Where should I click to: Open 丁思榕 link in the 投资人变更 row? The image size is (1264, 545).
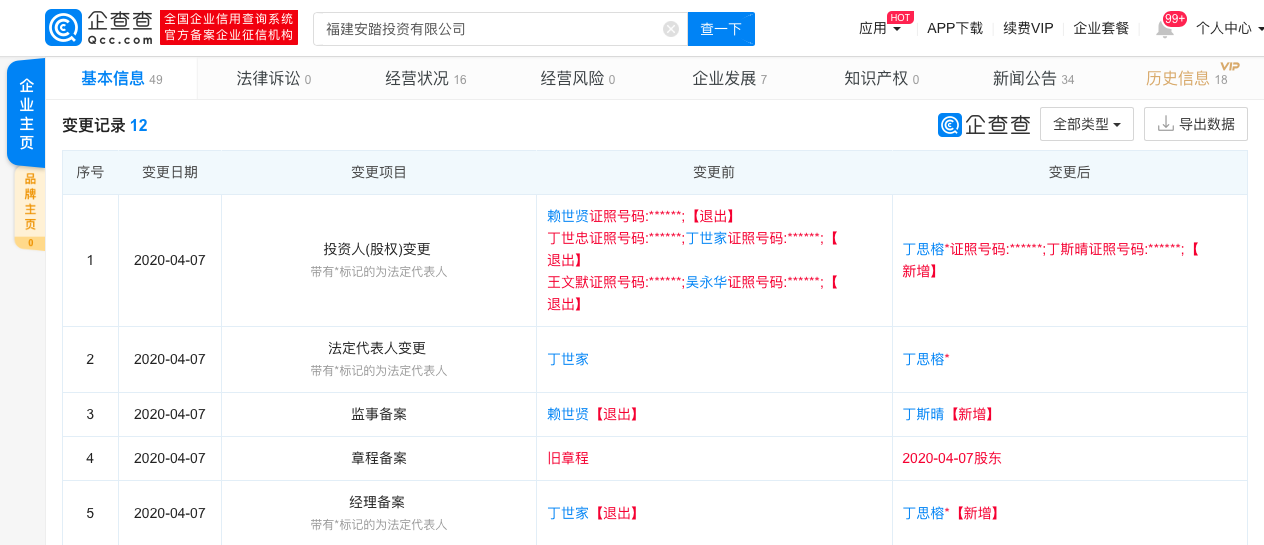(x=923, y=249)
